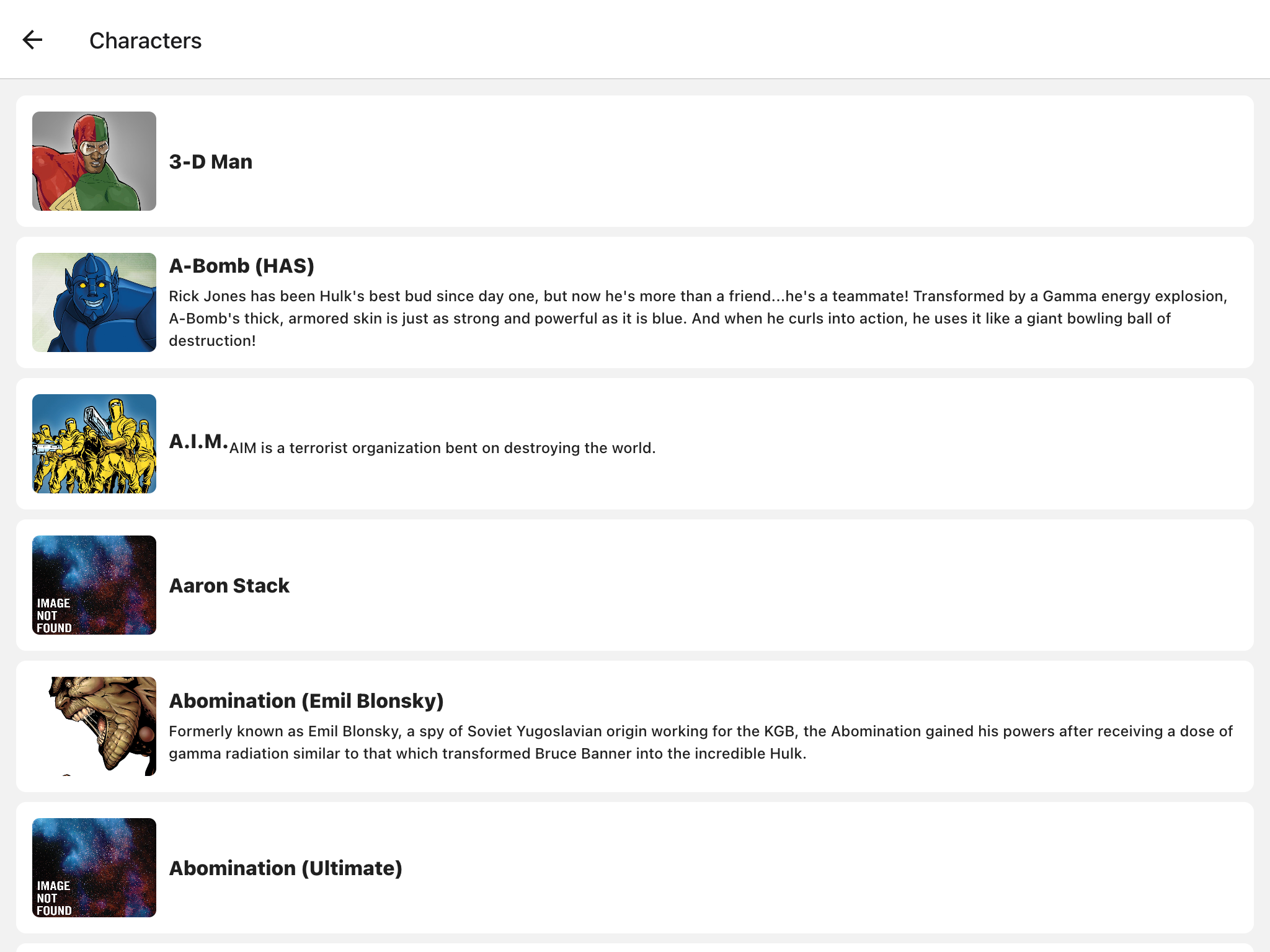The width and height of the screenshot is (1270, 952).
Task: Choose the "Abomination (Ultimate)" title
Action: (285, 868)
